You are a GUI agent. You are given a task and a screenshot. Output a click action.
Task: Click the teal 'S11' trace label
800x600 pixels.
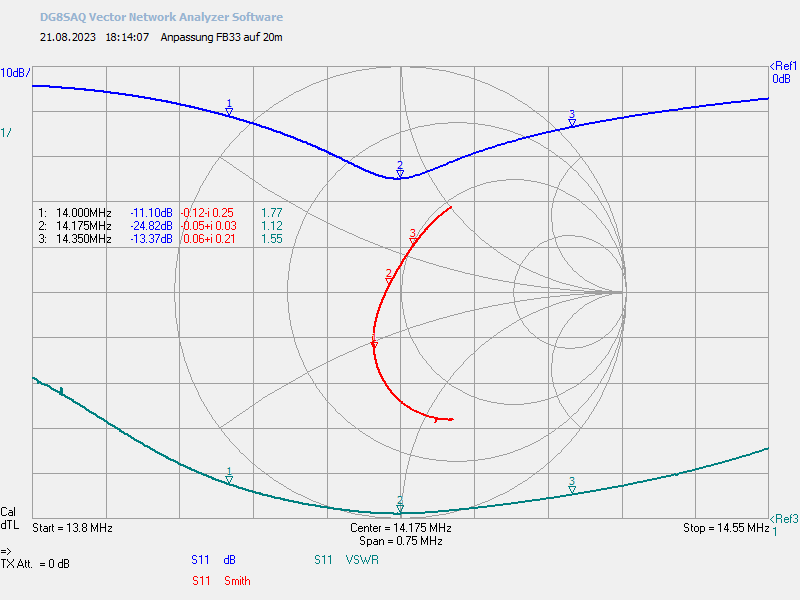tap(323, 560)
